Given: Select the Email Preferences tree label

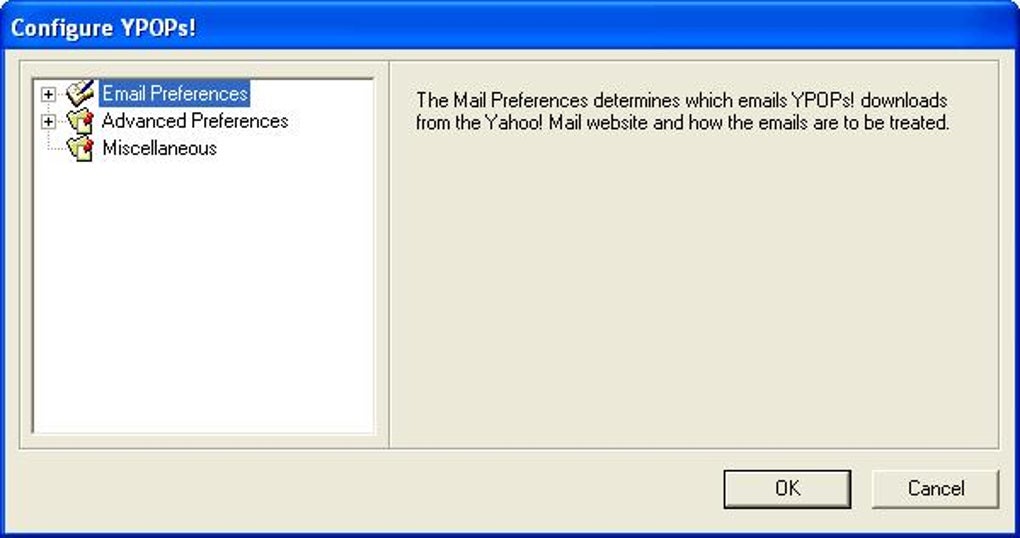Looking at the screenshot, I should 175,94.
